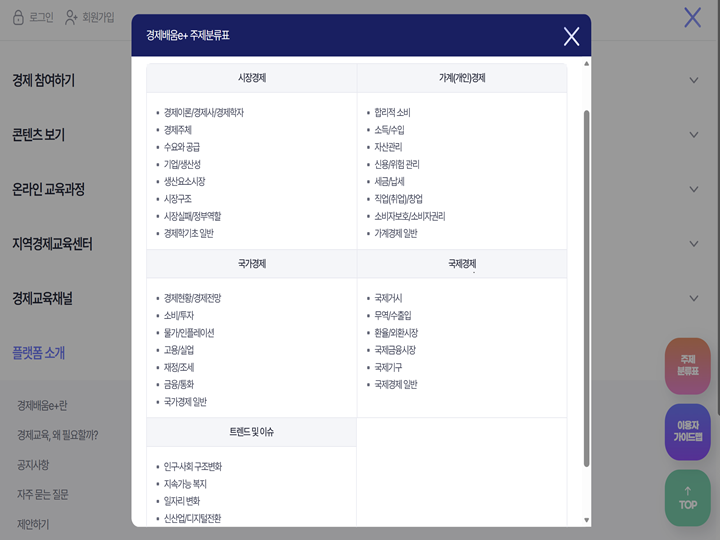This screenshot has height=540, width=720.
Task: Close the side menu with top-right X
Action: click(692, 17)
